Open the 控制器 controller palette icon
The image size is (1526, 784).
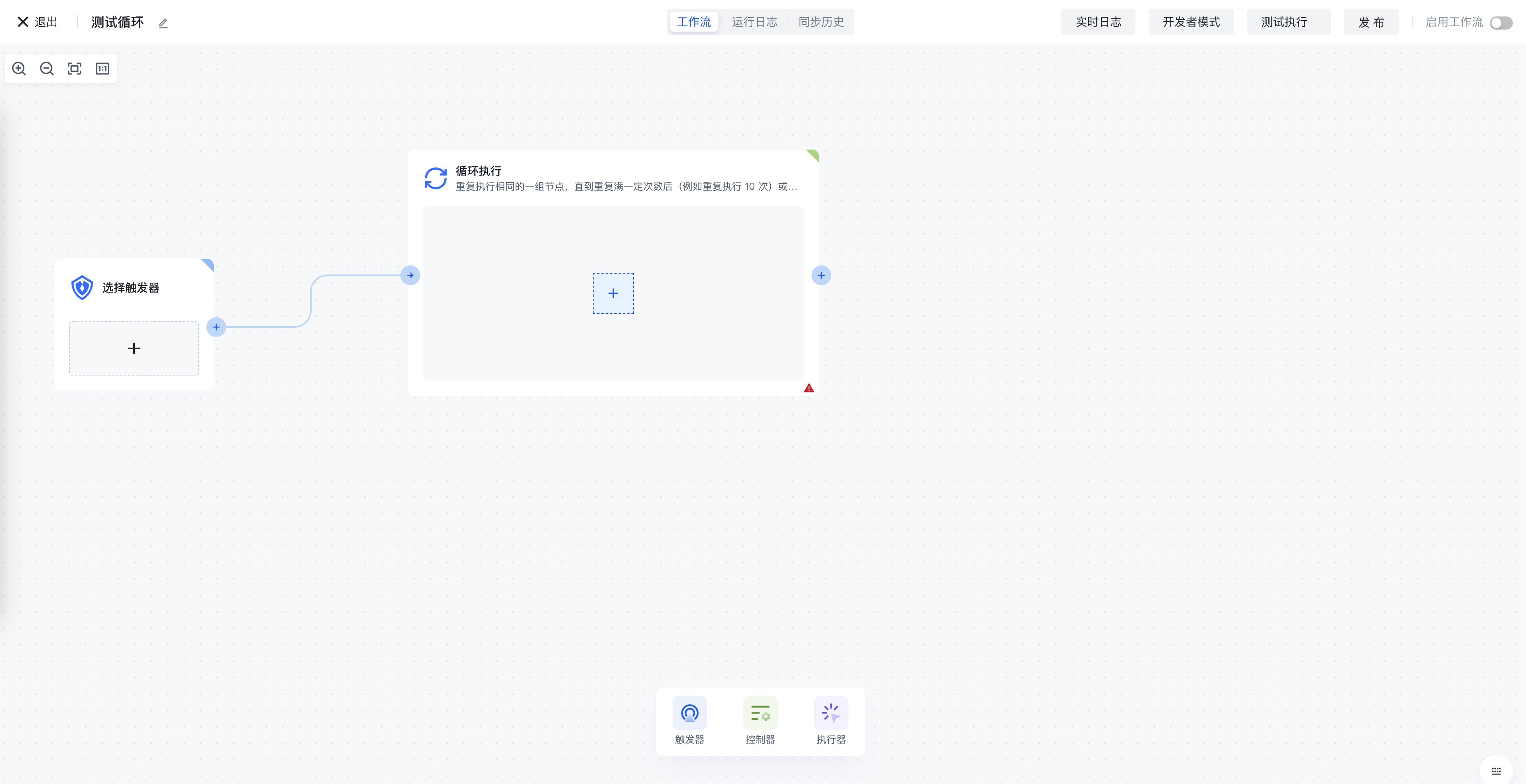pyautogui.click(x=760, y=713)
